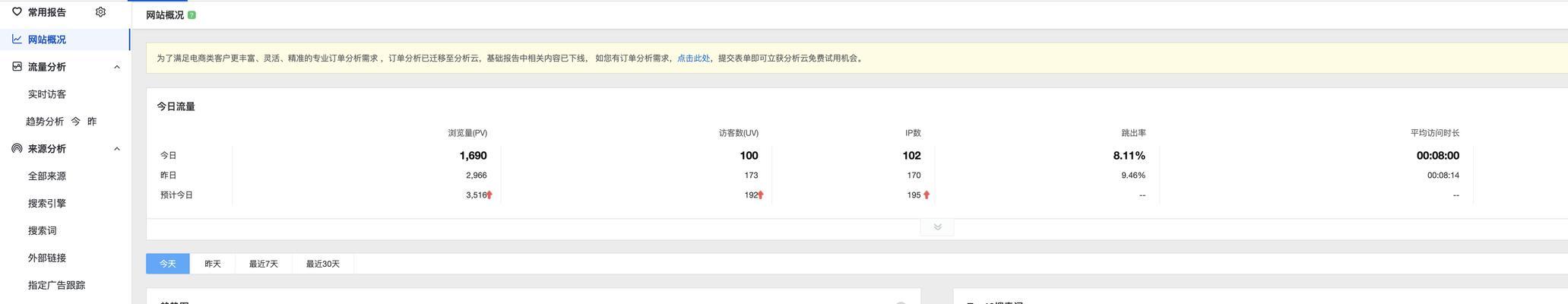1568x304 pixels.
Task: Click red up arrow next to 192
Action: click(760, 195)
